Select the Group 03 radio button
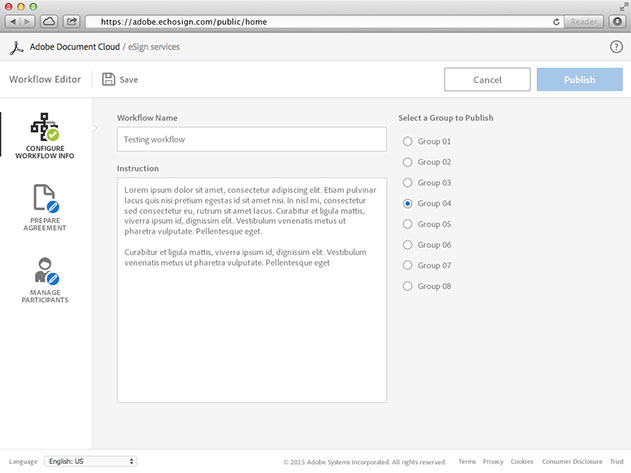Viewport: 631px width, 473px height. (407, 183)
